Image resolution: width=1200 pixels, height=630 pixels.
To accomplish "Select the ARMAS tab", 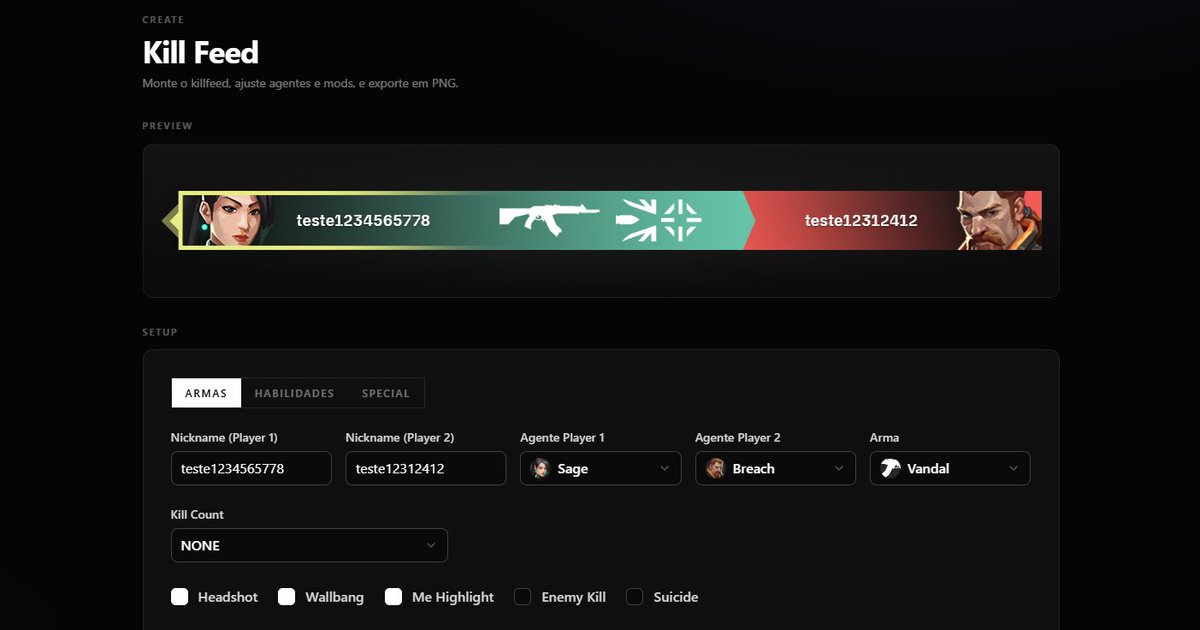I will [206, 393].
